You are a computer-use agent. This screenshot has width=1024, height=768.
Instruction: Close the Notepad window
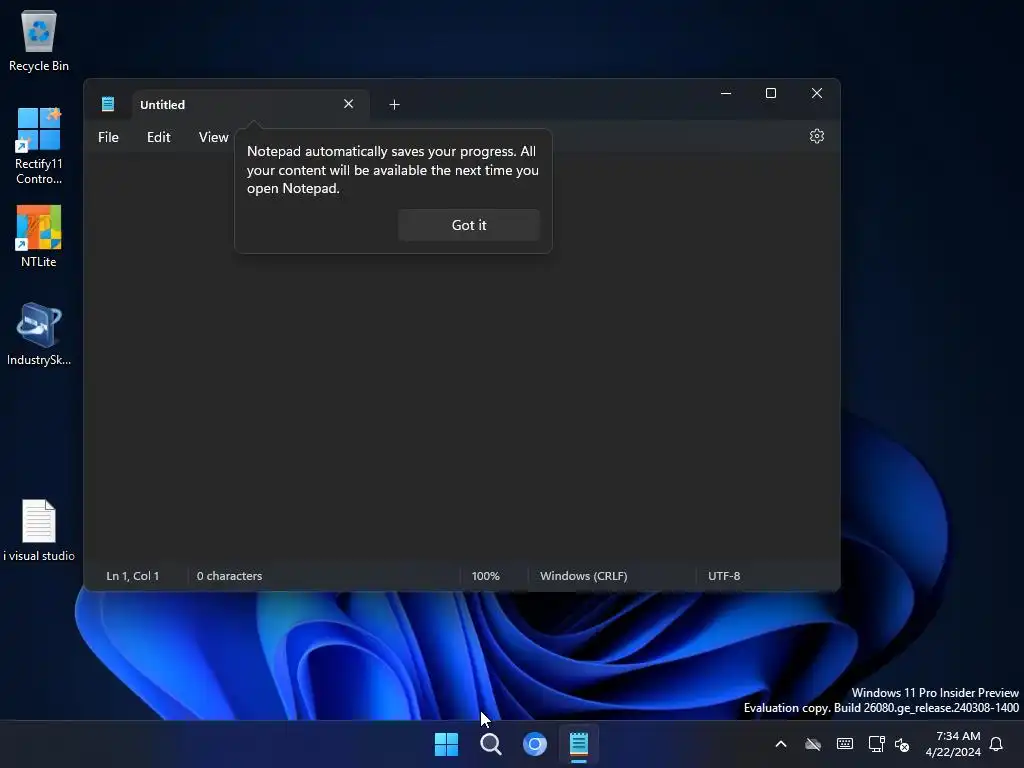point(816,93)
